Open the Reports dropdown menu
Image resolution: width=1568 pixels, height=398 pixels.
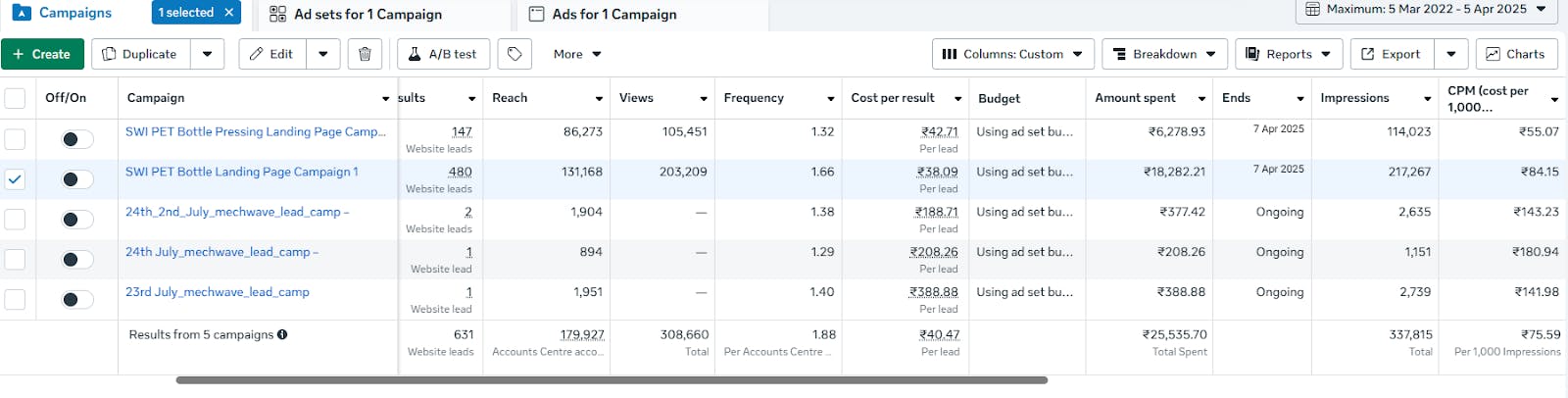1288,54
